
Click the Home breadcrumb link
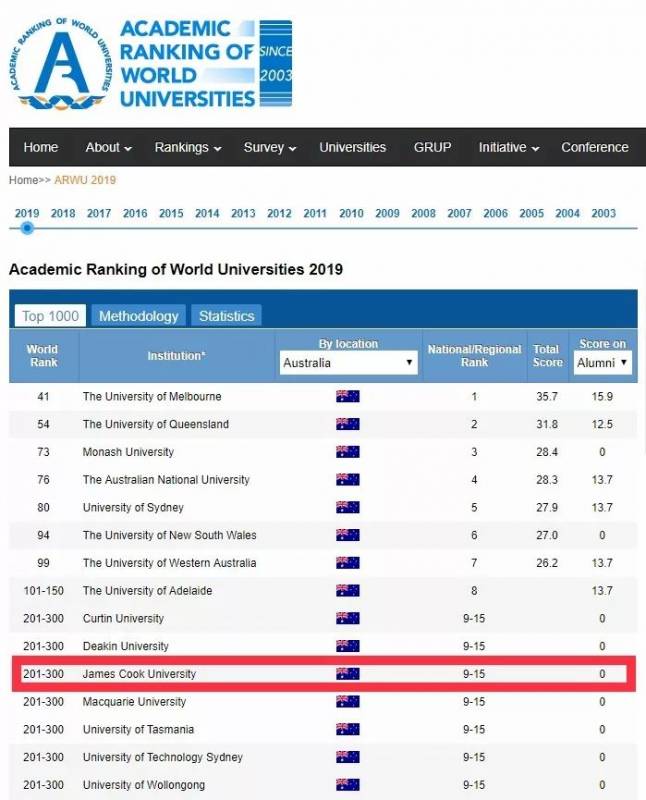coord(23,180)
